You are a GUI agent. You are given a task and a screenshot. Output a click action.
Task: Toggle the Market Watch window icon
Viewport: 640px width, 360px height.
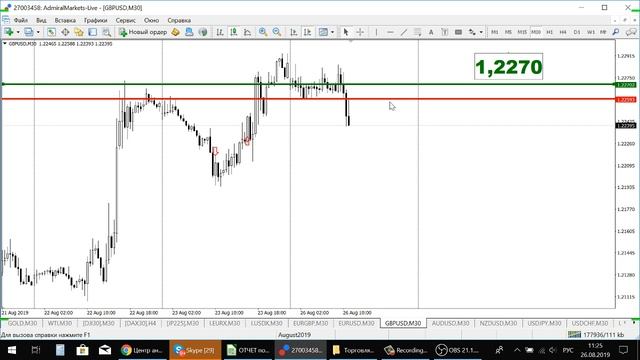coord(51,32)
